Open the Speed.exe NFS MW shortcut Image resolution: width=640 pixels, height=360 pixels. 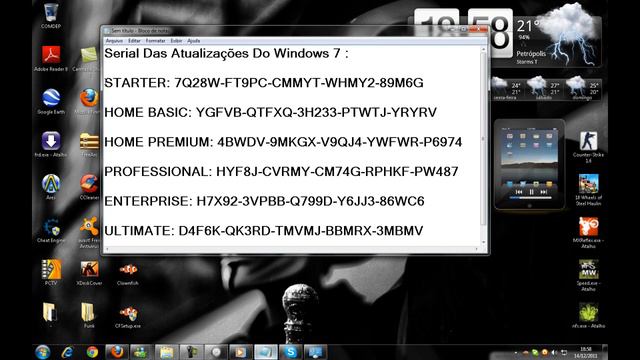tap(588, 275)
